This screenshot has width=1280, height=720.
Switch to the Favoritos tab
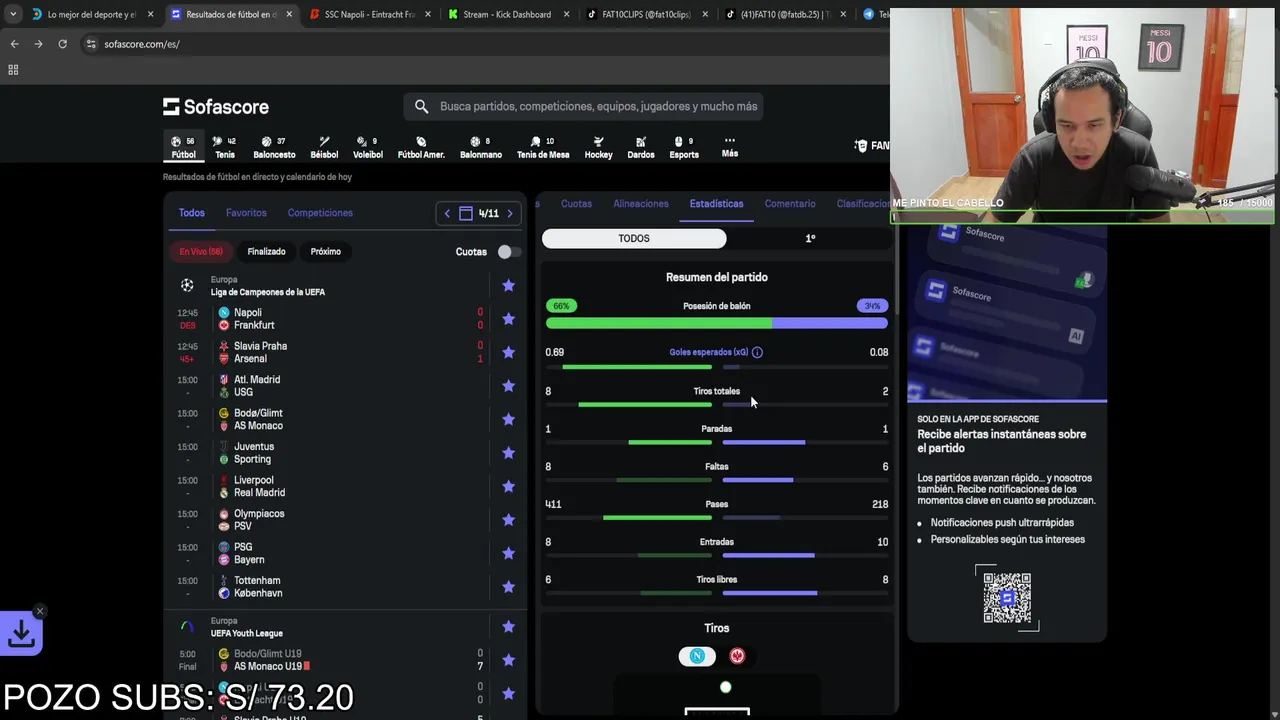pos(246,213)
